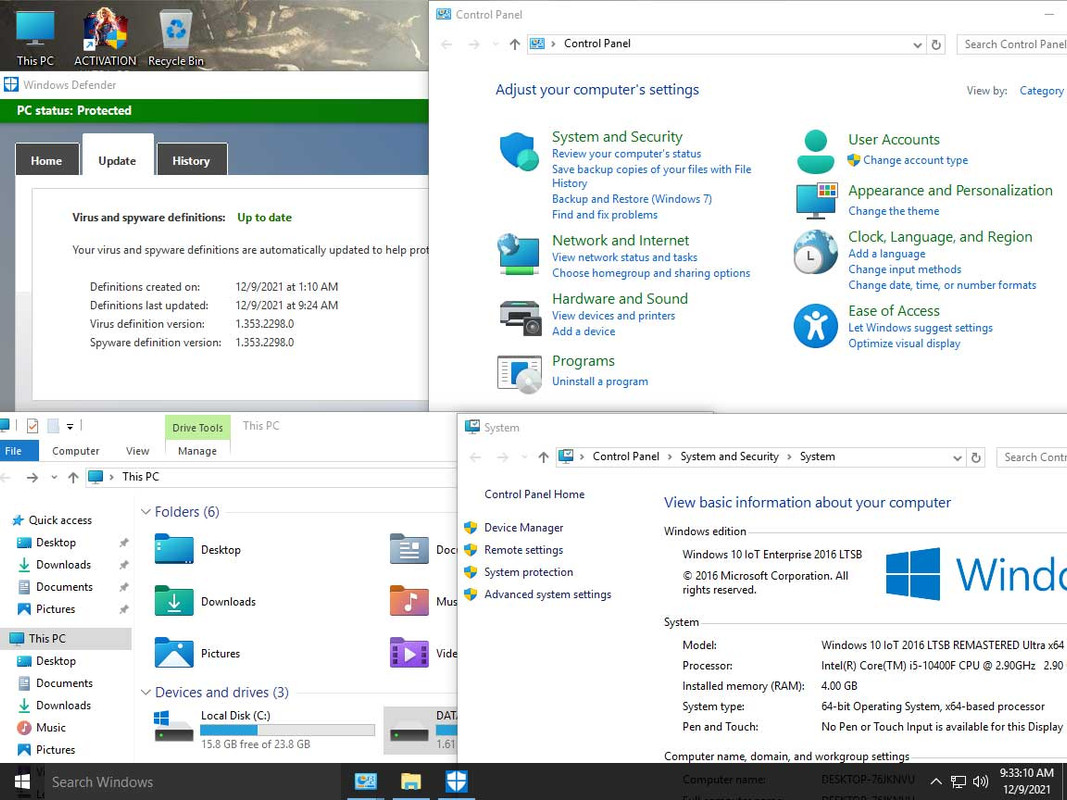This screenshot has width=1067, height=800.
Task: Open Control Panel address bar dropdown
Action: click(917, 44)
